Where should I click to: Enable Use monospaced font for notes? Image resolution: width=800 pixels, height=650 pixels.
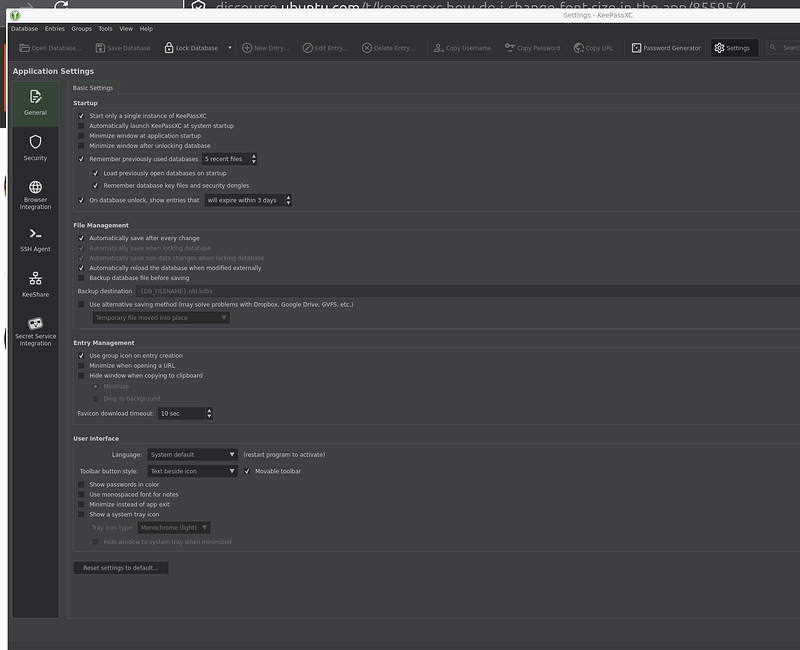click(81, 494)
